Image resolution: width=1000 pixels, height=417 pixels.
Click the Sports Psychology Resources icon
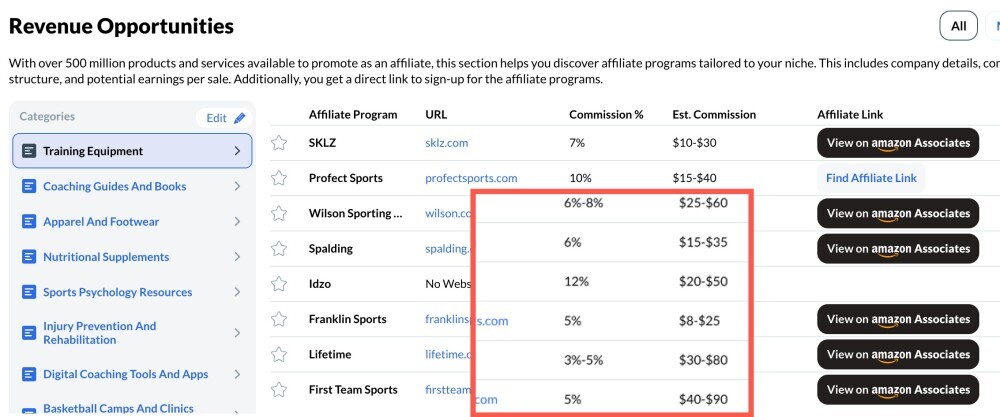point(29,292)
